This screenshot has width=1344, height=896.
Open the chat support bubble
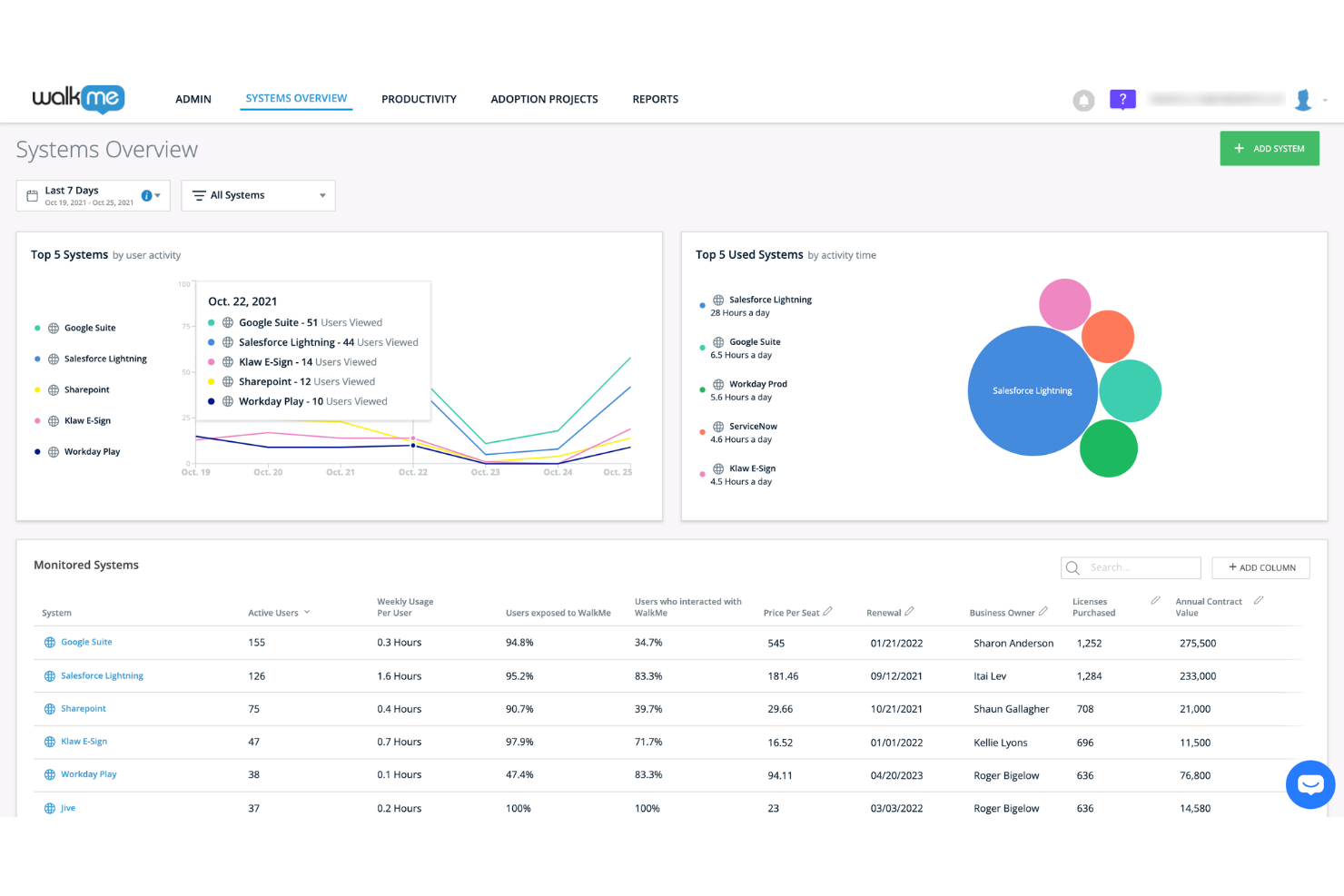tap(1310, 784)
